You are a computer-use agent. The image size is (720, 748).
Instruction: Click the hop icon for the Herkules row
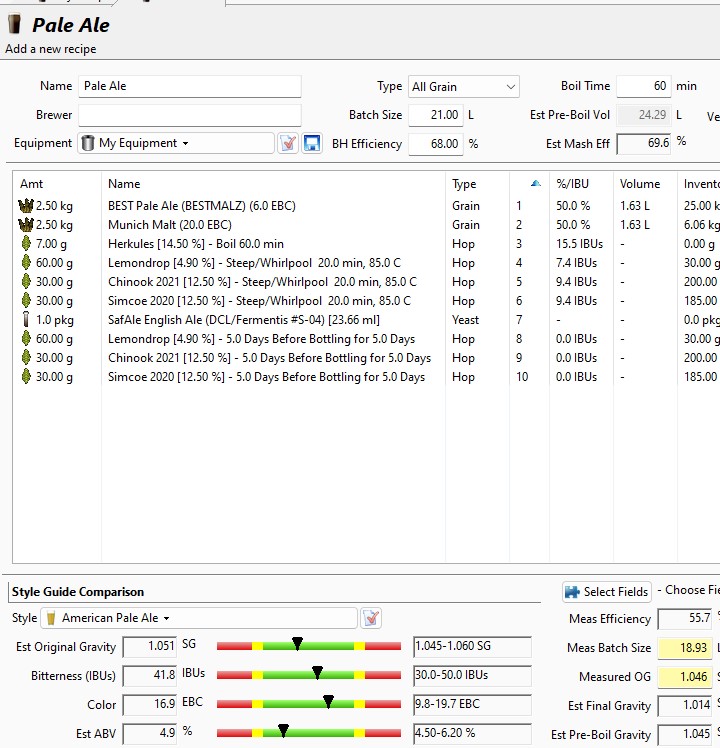(26, 244)
